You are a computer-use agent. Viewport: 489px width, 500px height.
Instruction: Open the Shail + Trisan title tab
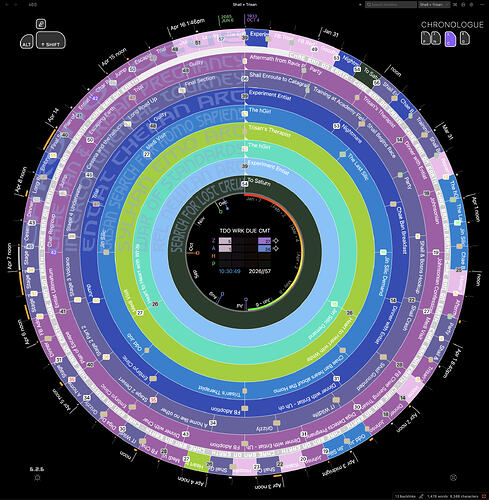[x=245, y=4]
